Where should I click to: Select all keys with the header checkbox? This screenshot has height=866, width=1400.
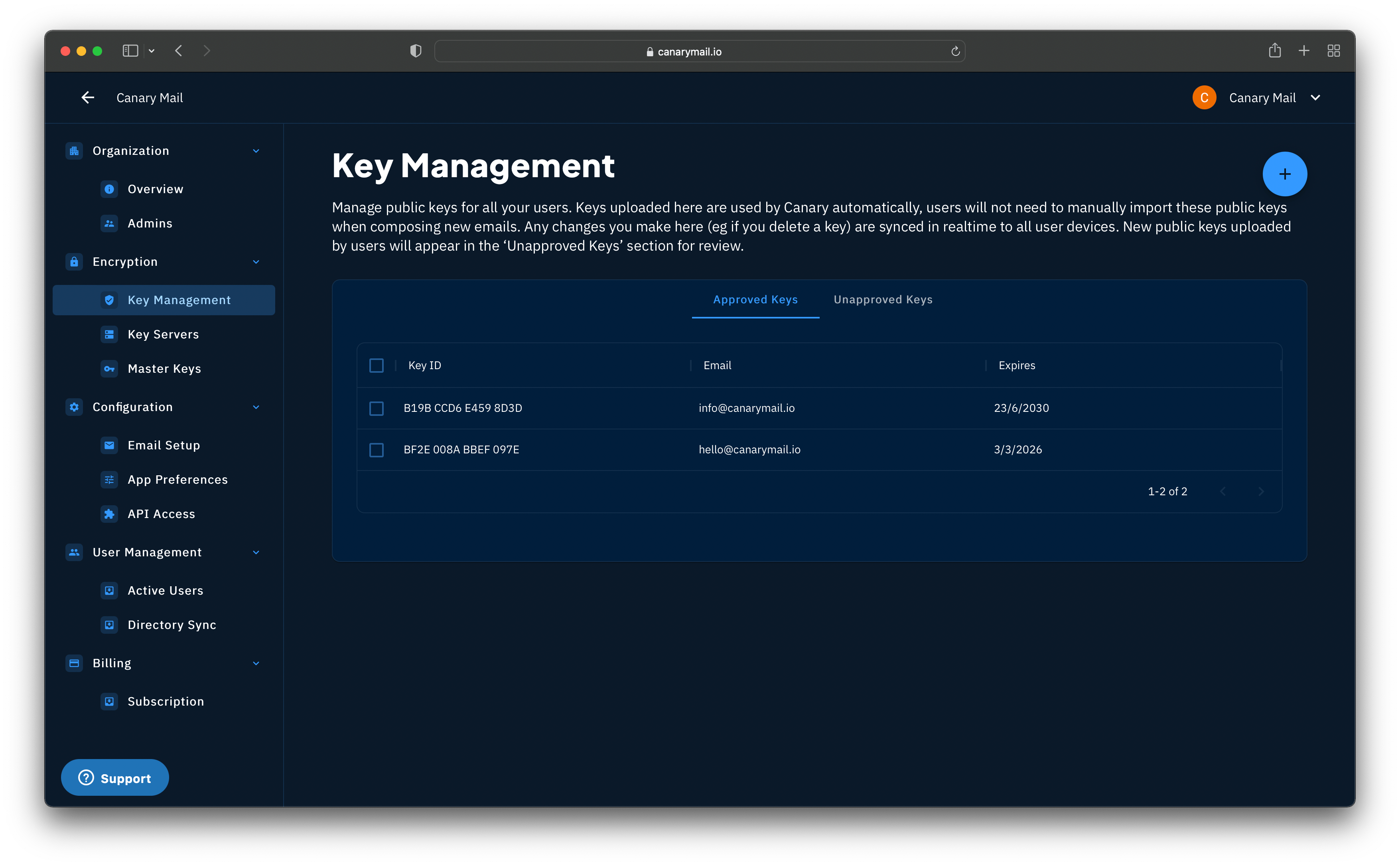coord(377,366)
